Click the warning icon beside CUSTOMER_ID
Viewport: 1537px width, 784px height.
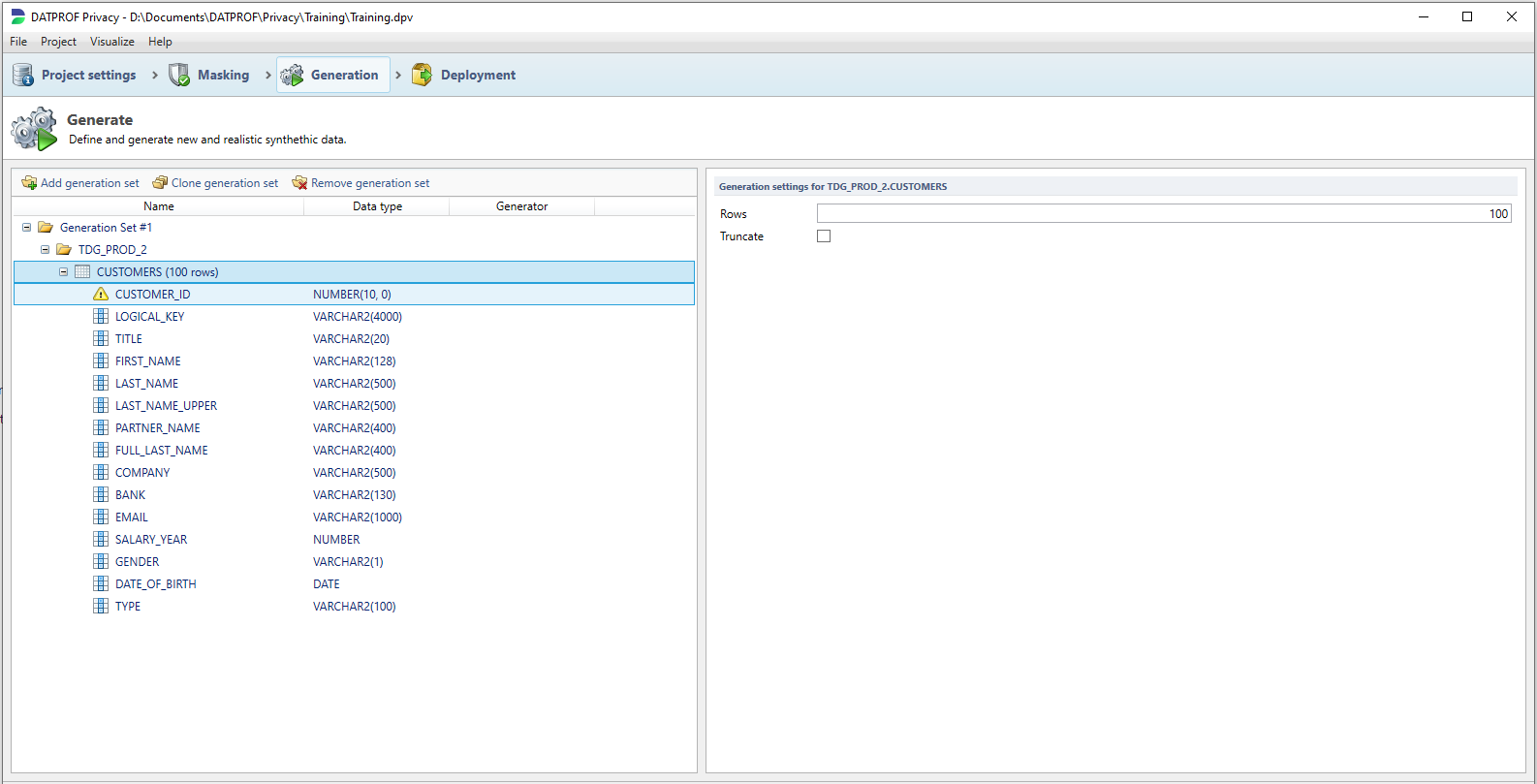coord(101,294)
